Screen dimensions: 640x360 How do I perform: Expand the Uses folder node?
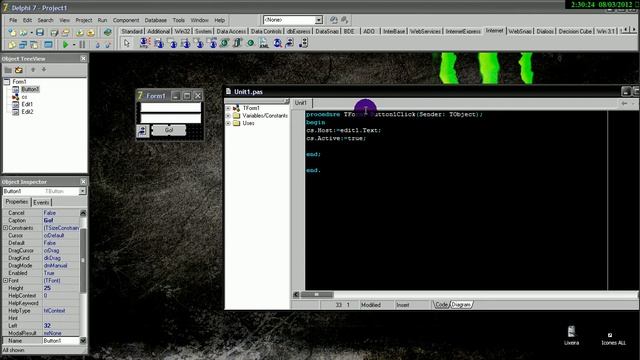[228, 123]
